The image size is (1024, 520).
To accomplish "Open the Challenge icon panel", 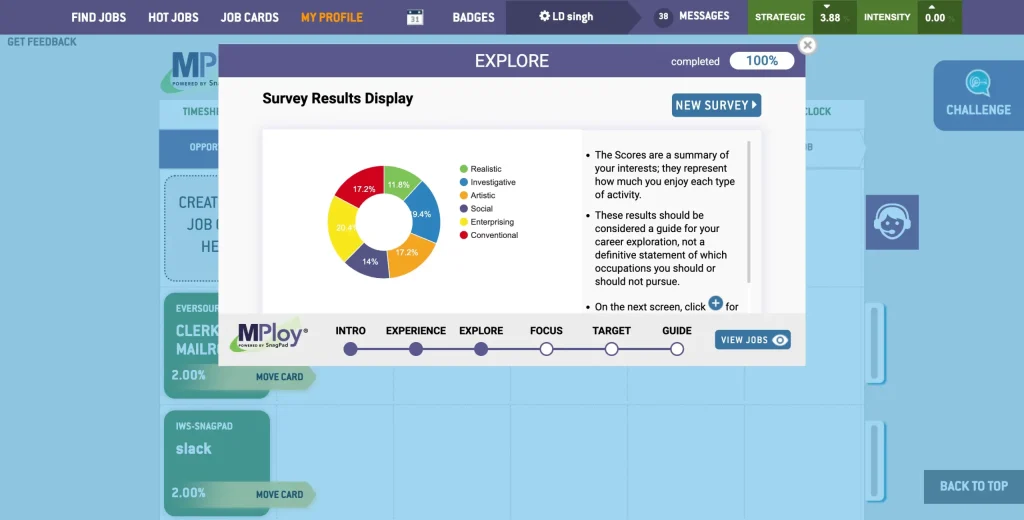I will (x=977, y=95).
